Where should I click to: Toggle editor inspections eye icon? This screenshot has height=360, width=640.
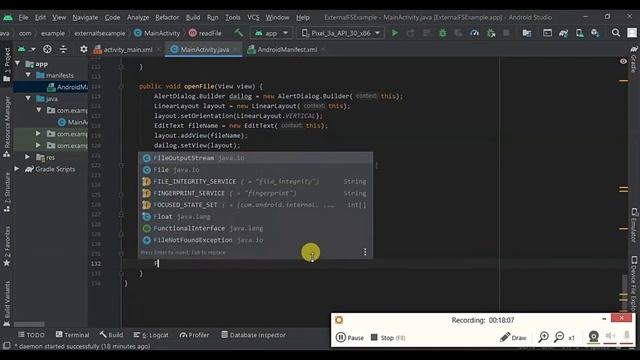click(x=623, y=61)
